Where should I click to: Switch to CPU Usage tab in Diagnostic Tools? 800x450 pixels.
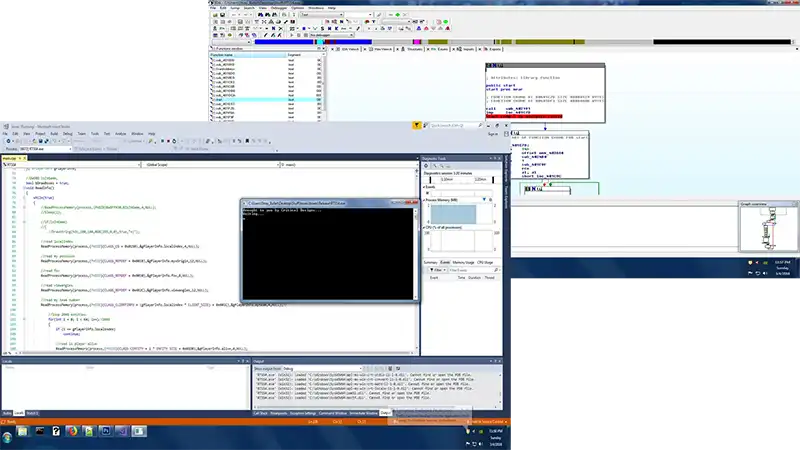tap(485, 262)
